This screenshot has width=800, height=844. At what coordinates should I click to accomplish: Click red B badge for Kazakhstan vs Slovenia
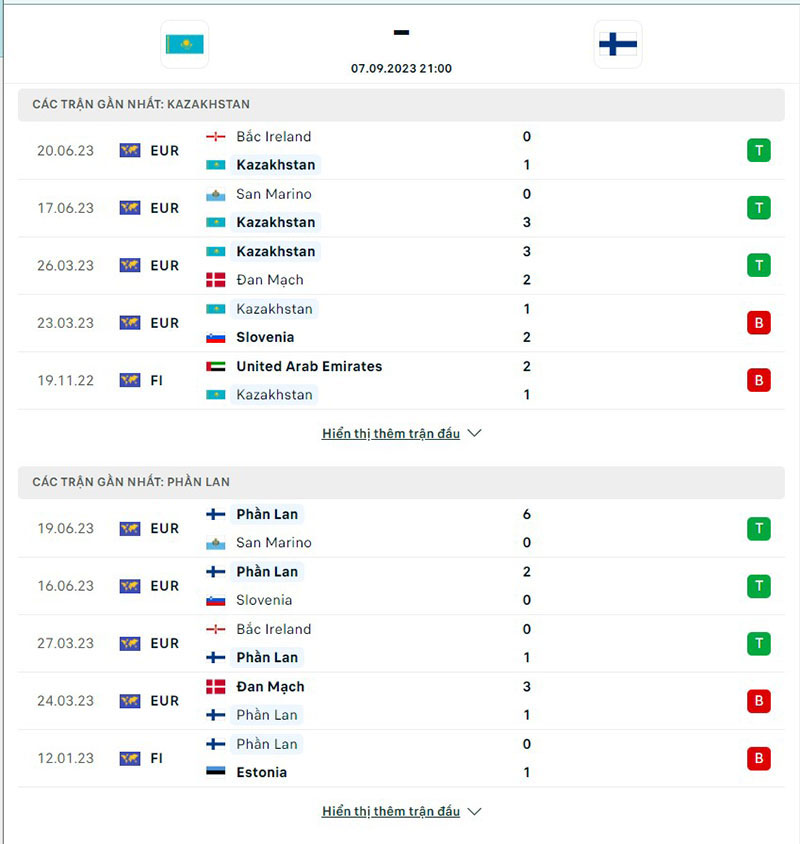758,323
